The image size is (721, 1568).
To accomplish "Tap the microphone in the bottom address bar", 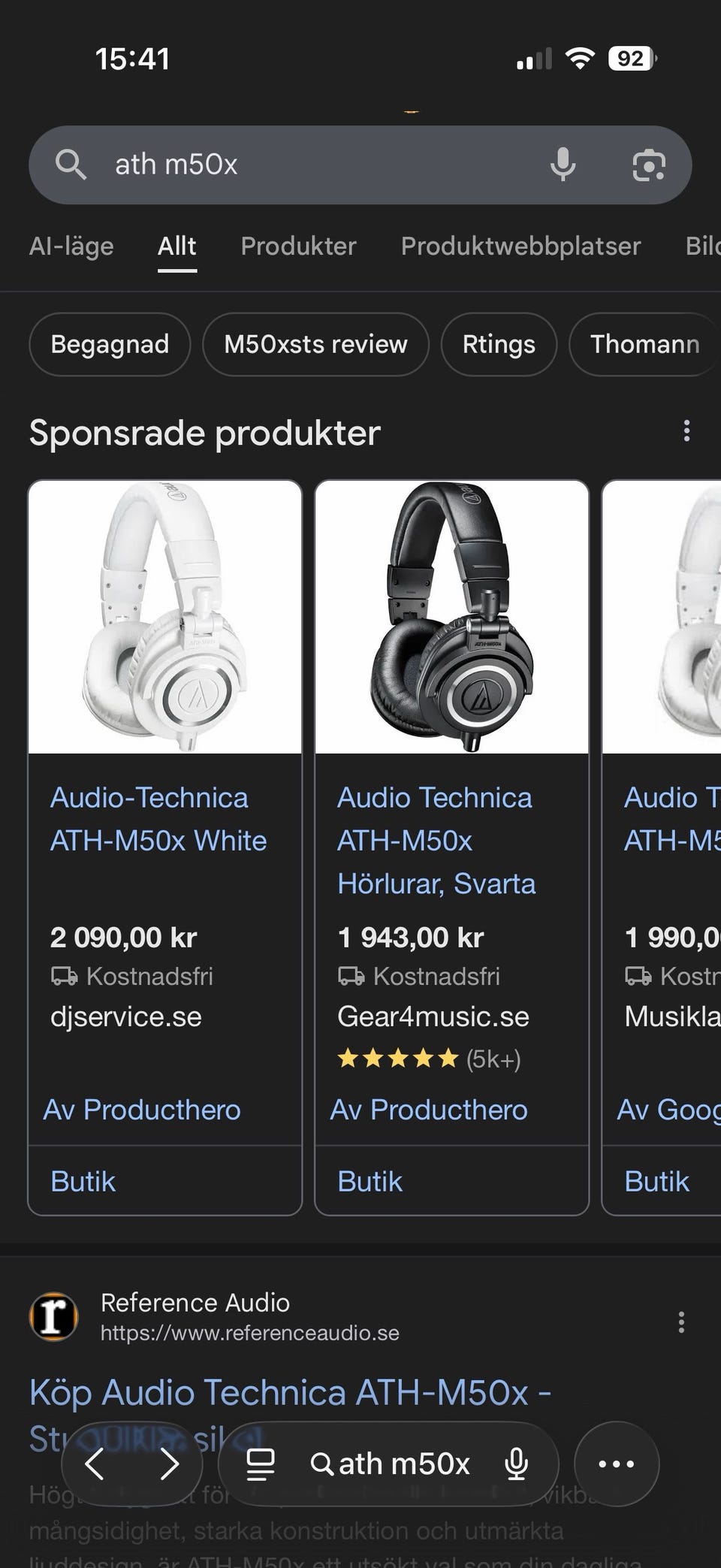I will [x=517, y=1464].
